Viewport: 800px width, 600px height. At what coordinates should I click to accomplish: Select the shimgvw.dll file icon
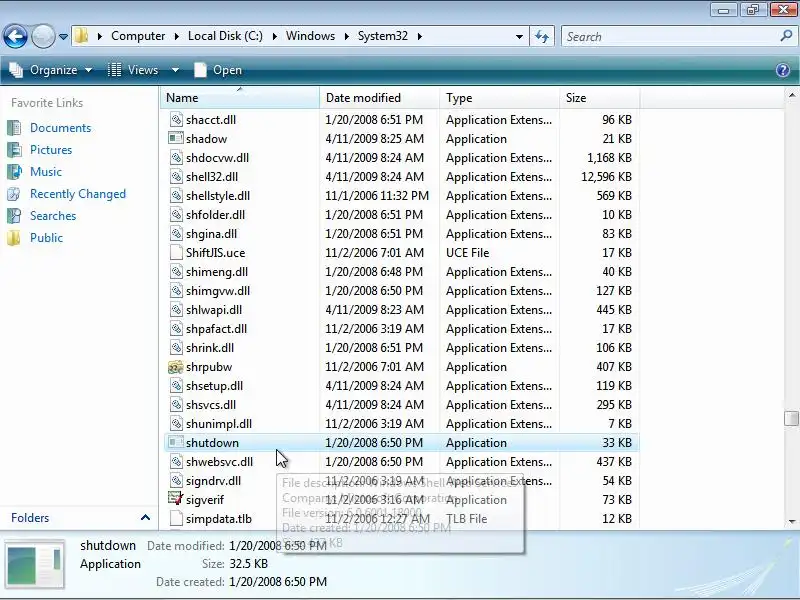pos(176,290)
